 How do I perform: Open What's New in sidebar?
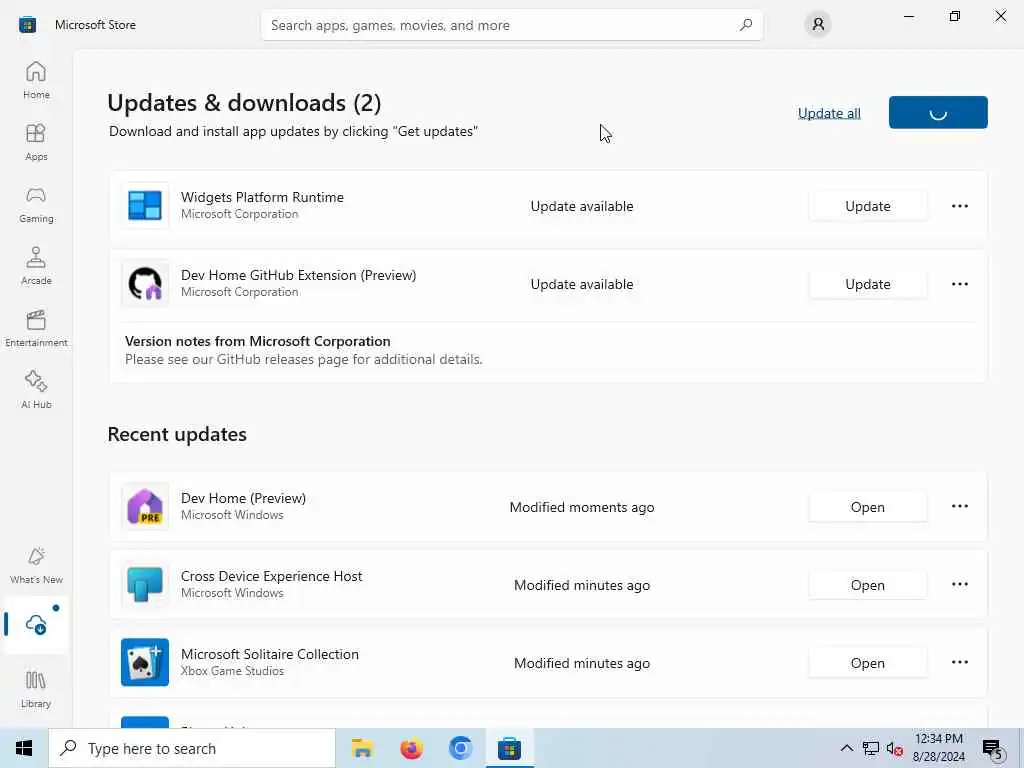coord(36,566)
